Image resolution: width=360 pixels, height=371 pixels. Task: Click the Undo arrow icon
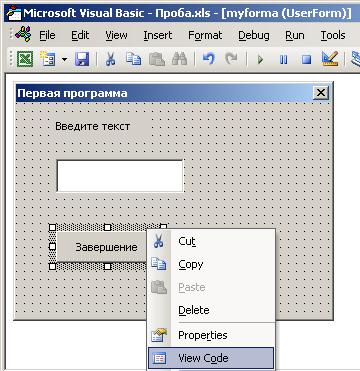tap(208, 59)
